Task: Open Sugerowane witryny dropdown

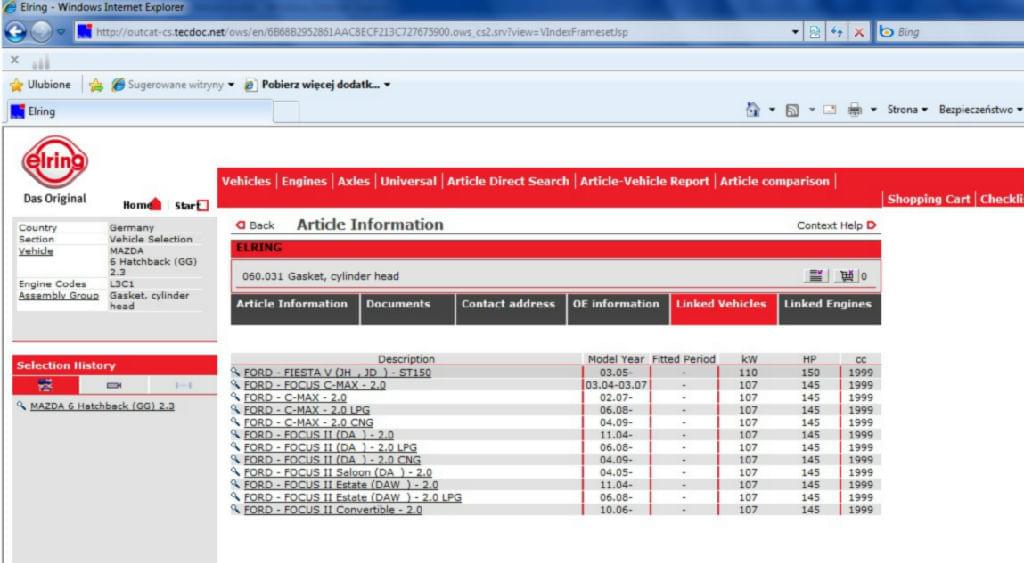Action: [172, 85]
